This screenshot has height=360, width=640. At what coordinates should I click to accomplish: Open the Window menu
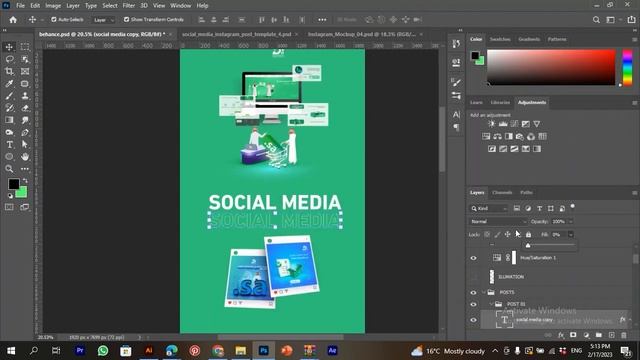coord(180,6)
